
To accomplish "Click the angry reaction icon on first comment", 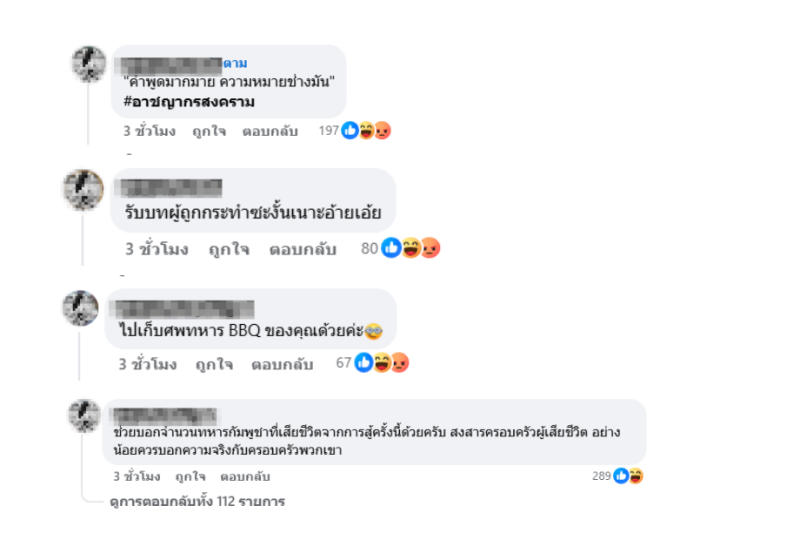I will [x=383, y=131].
